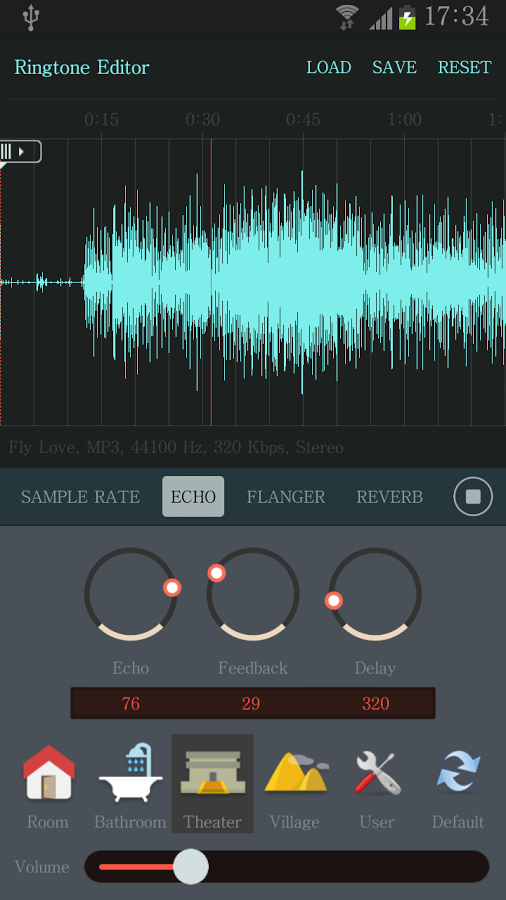This screenshot has width=506, height=900.
Task: Tap the USB connection status icon
Action: point(31,17)
